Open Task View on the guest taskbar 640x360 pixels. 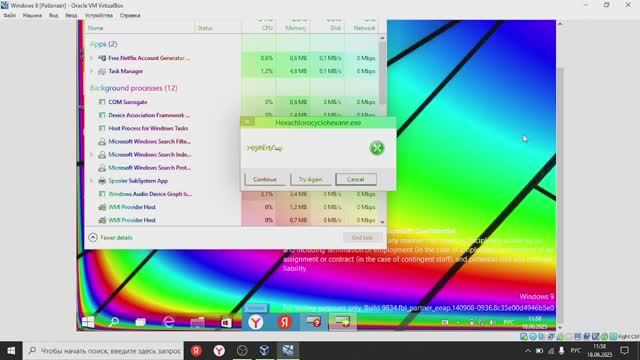tap(140, 322)
